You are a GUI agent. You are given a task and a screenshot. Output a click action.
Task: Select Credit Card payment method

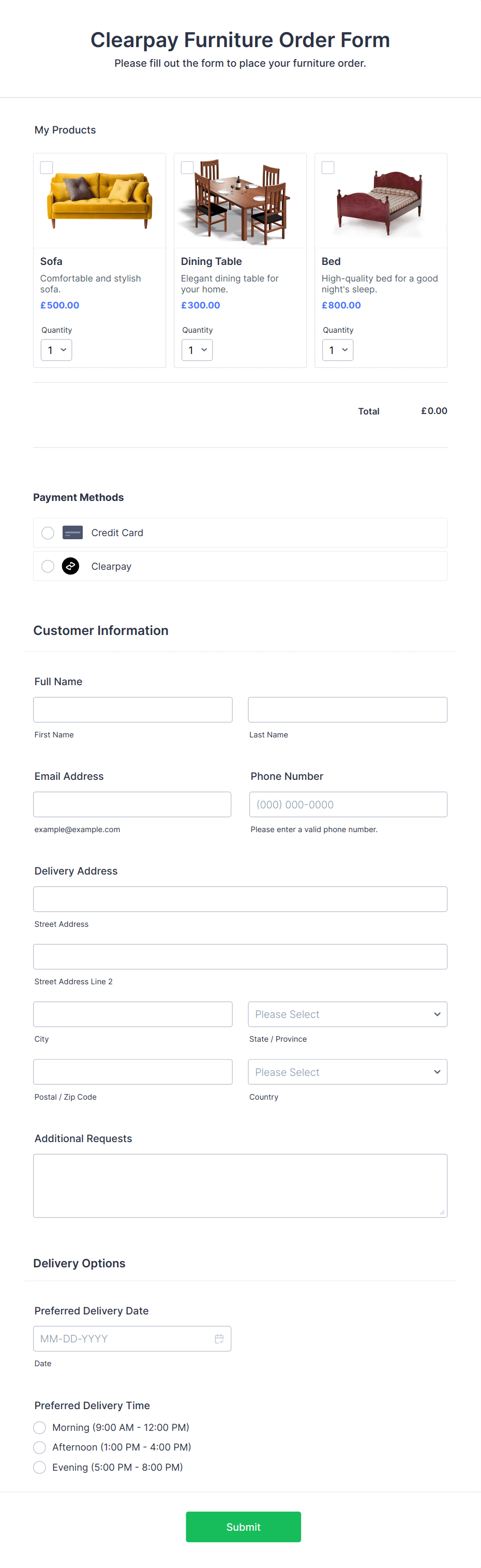coord(48,532)
